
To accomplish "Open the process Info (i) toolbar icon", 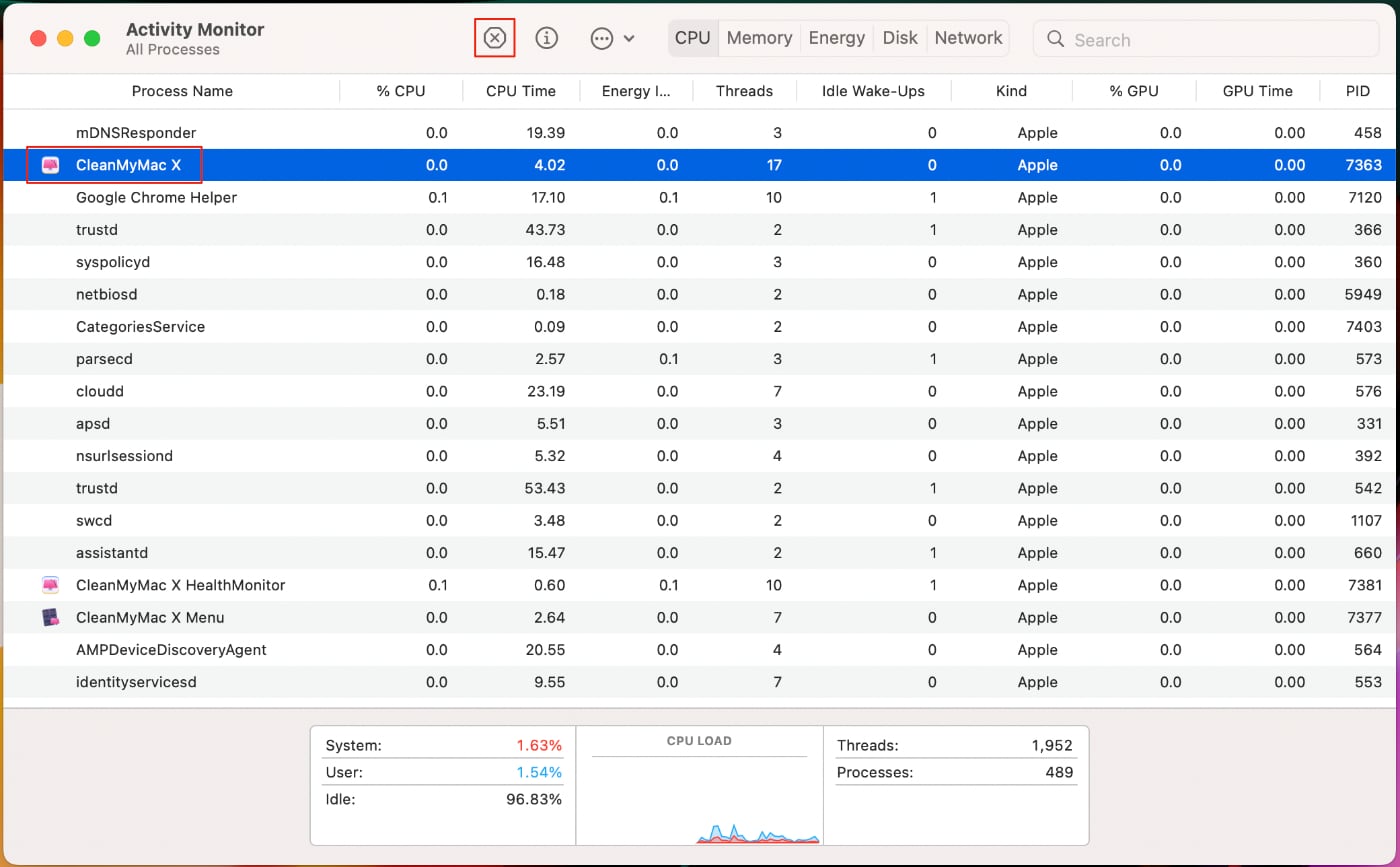I will (546, 38).
